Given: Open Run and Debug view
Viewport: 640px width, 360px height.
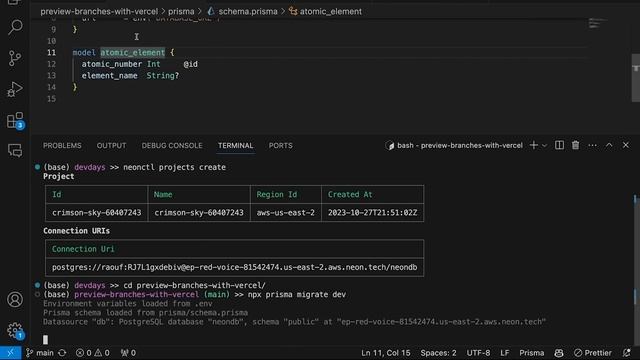Looking at the screenshot, I should pos(15,89).
